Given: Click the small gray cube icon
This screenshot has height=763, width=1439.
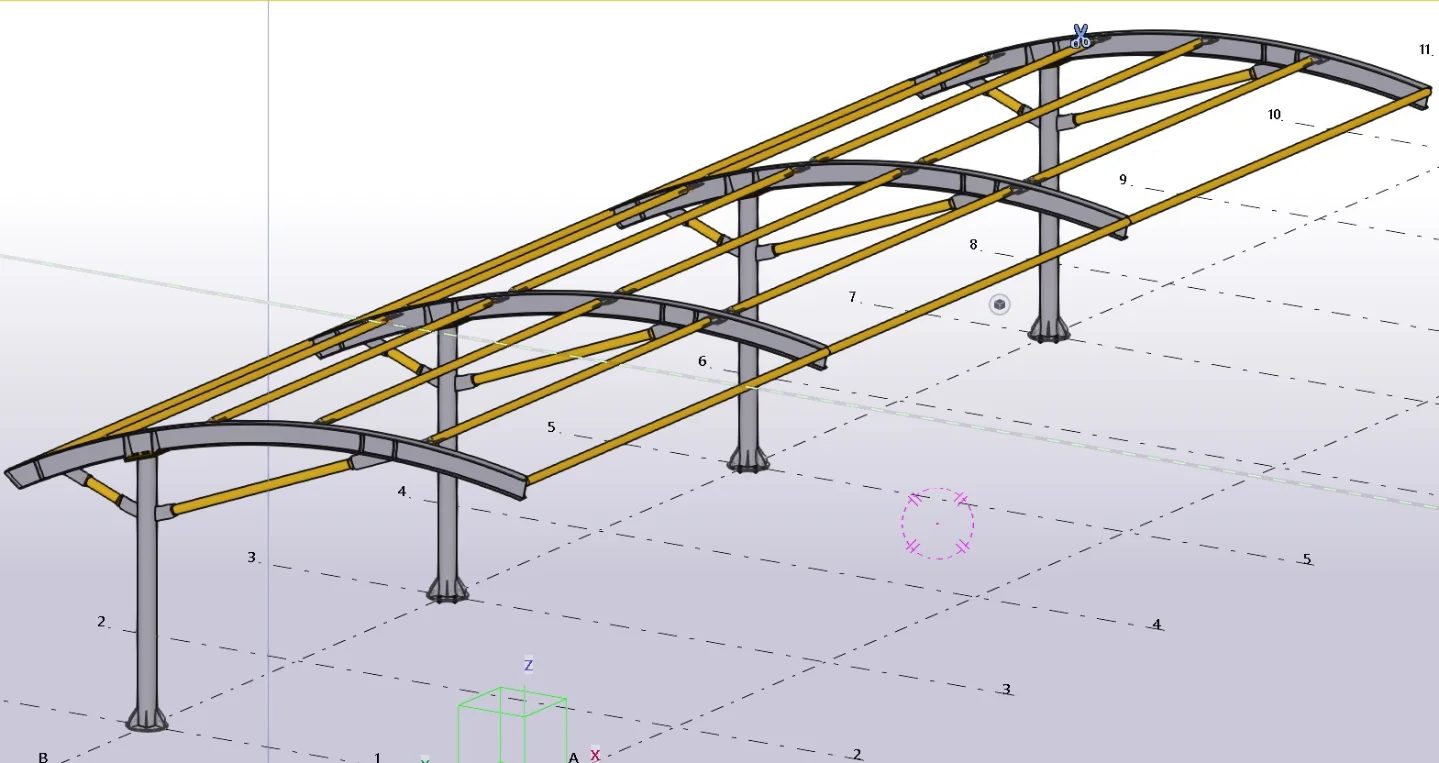Looking at the screenshot, I should (x=999, y=304).
